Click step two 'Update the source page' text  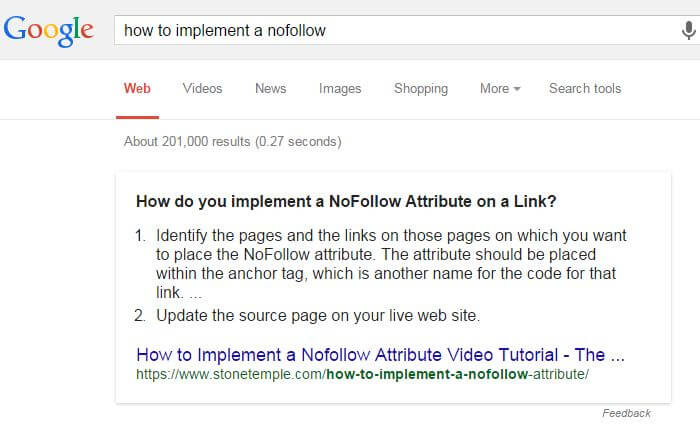point(318,316)
